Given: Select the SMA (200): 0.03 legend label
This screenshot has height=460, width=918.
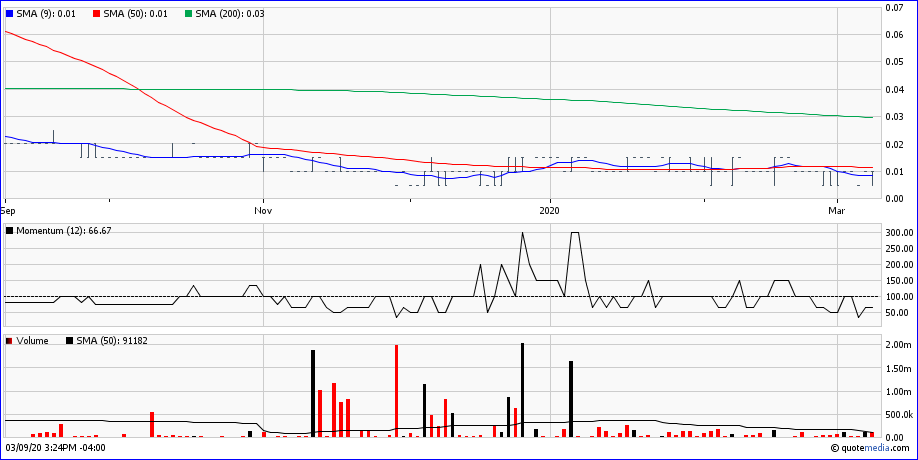Looking at the screenshot, I should click(229, 14).
